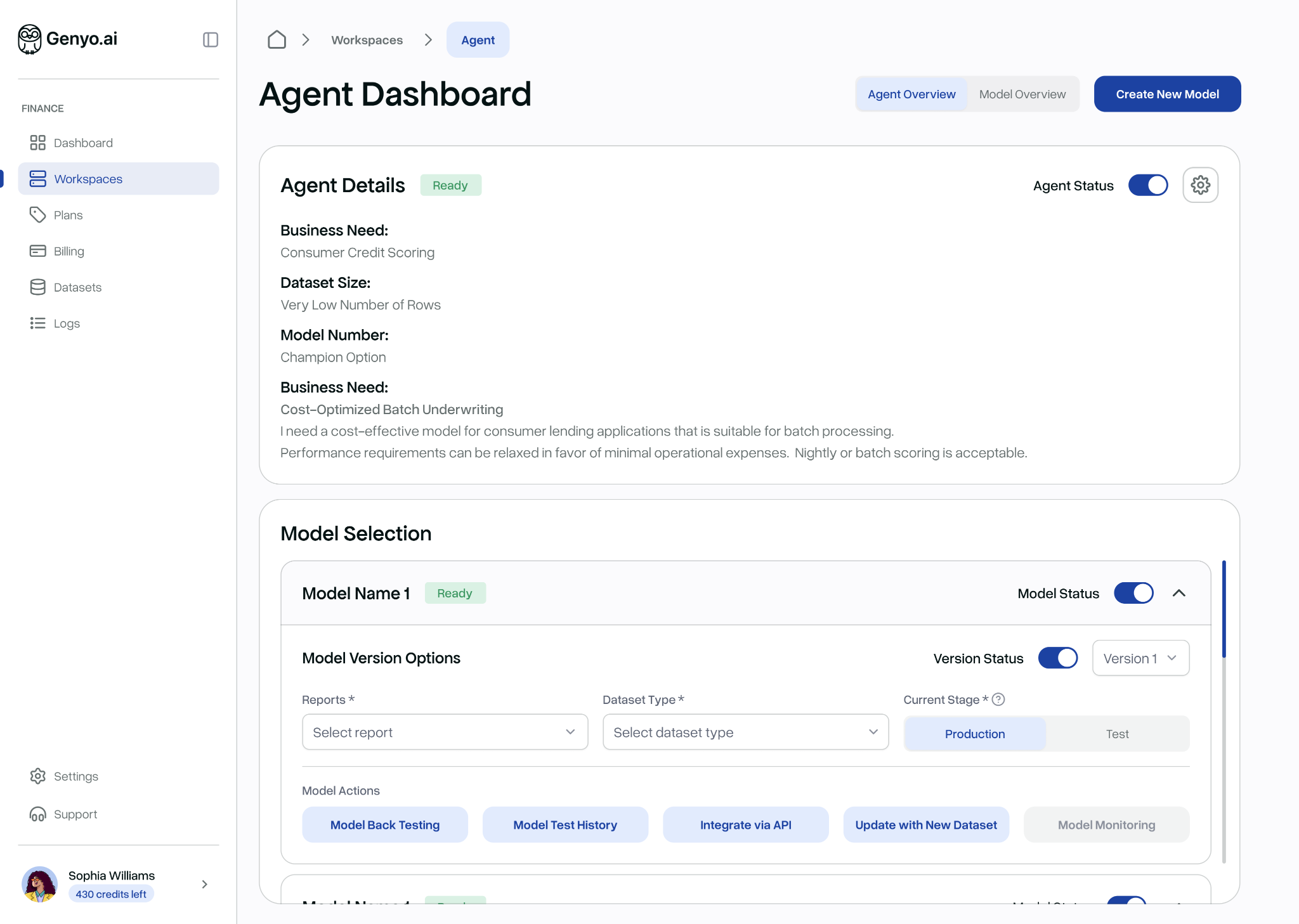1299x924 pixels.
Task: Open the Select report dropdown
Action: pos(445,732)
